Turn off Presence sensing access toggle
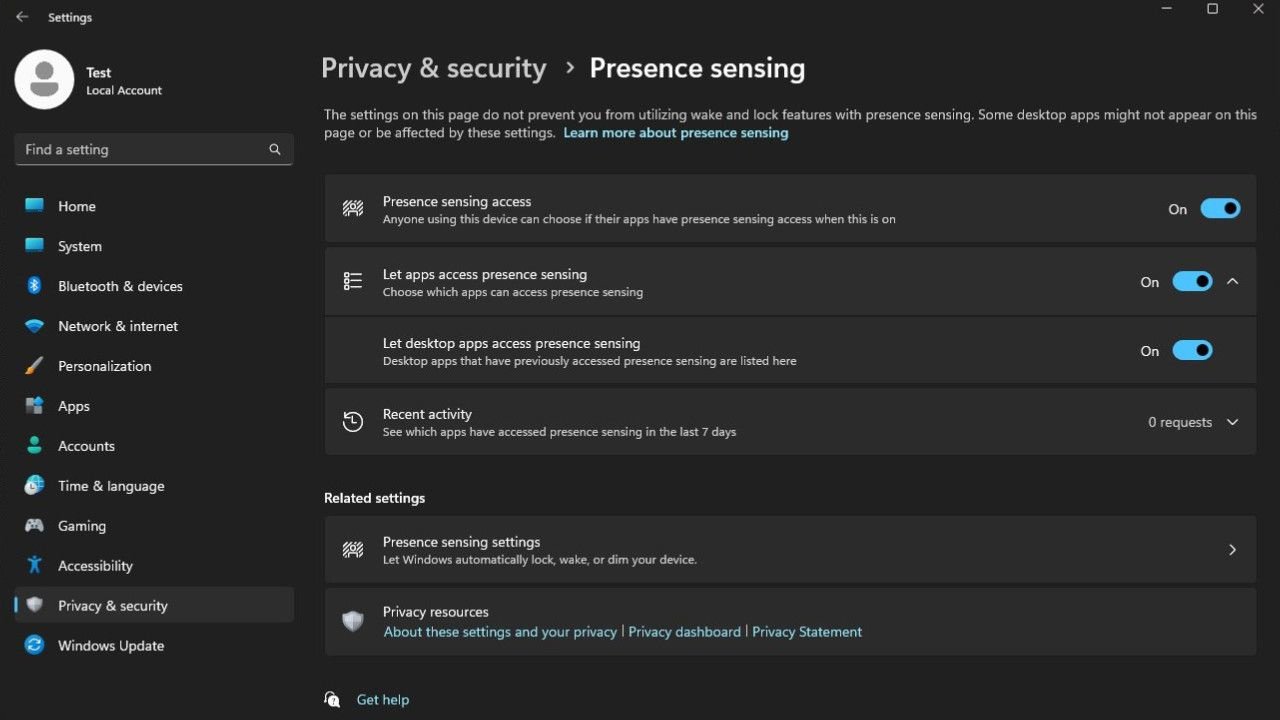The width and height of the screenshot is (1280, 720). coord(1220,209)
